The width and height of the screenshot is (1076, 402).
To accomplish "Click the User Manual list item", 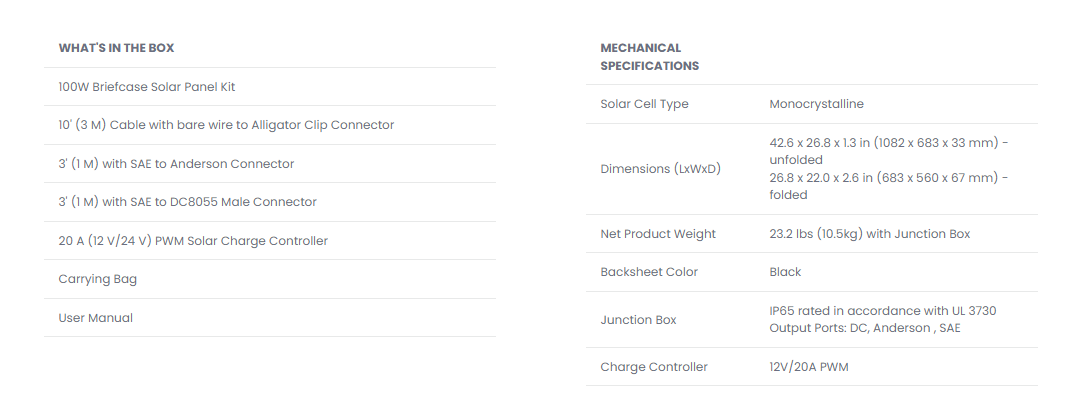I will [x=96, y=318].
